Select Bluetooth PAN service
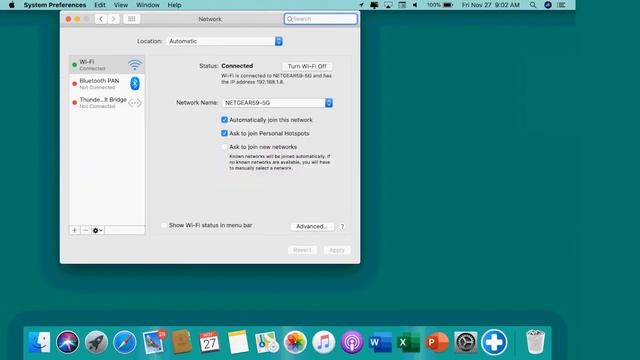640x360 pixels. 107,84
